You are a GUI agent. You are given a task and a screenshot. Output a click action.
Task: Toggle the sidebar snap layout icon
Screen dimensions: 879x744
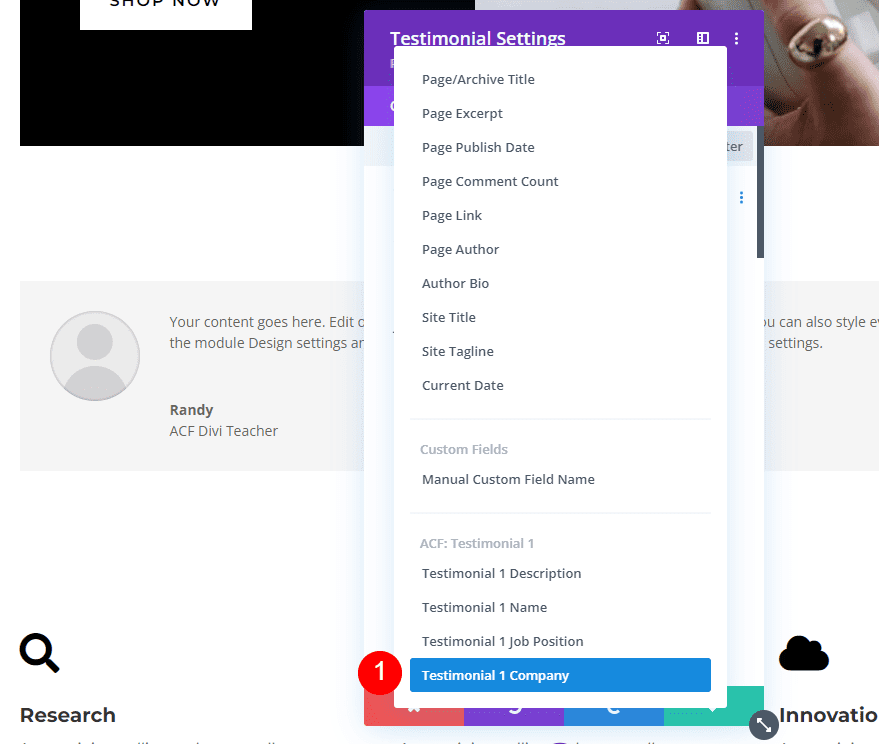pyautogui.click(x=703, y=38)
